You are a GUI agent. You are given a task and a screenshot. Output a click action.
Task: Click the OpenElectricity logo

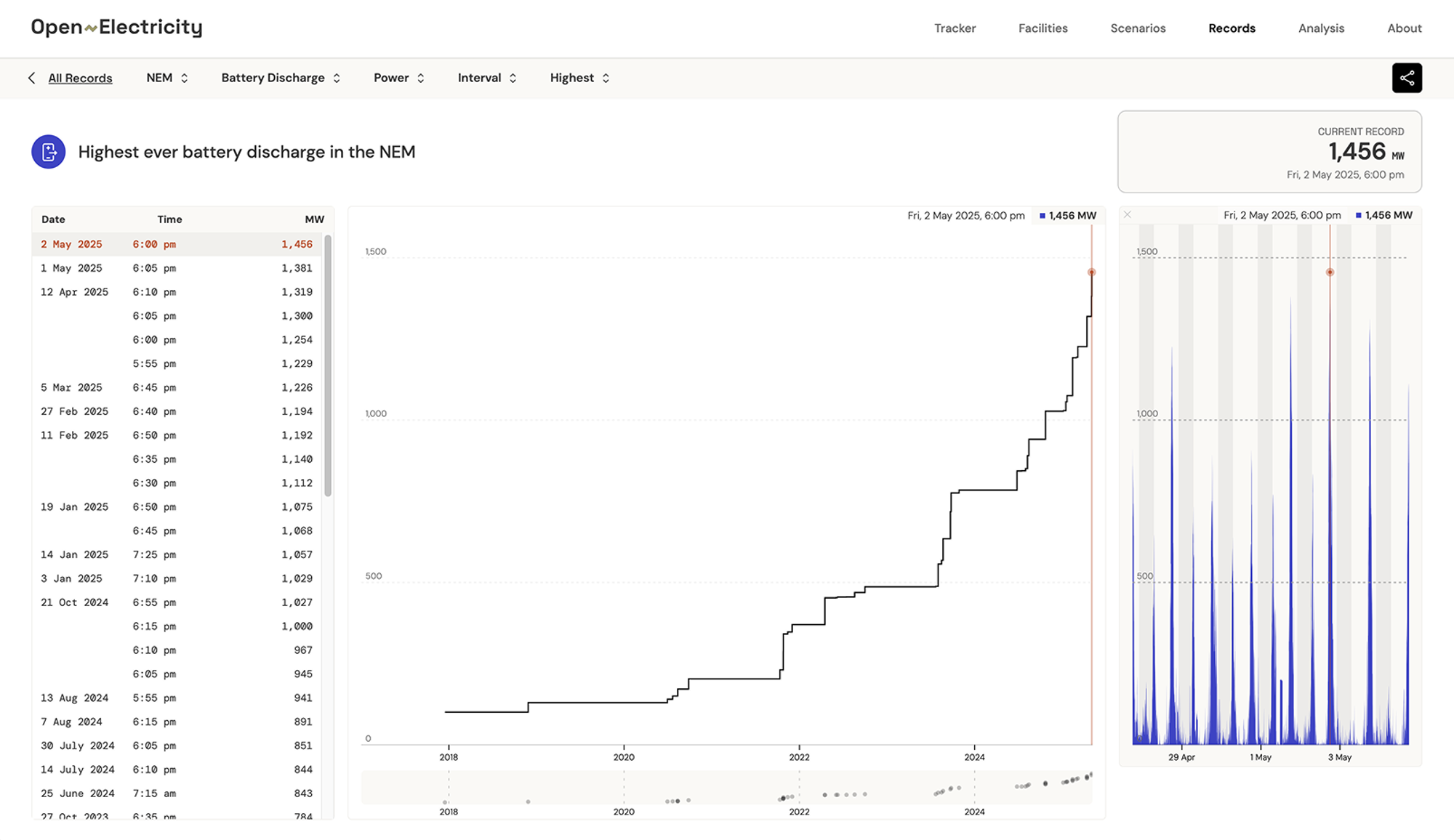pyautogui.click(x=116, y=28)
